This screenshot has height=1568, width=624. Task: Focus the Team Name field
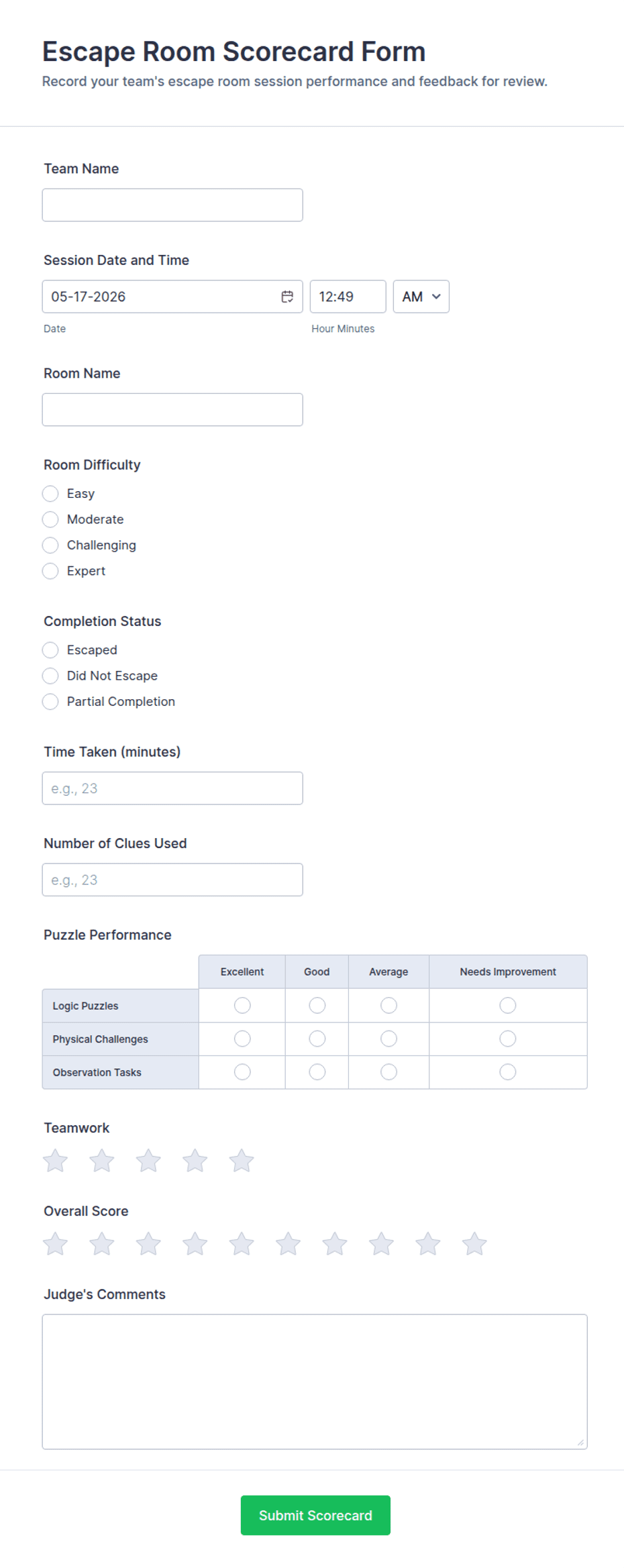[x=172, y=205]
